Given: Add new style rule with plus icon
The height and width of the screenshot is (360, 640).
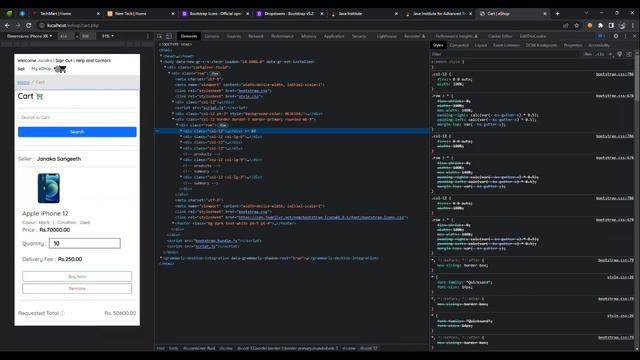Looking at the screenshot, I should [x=611, y=54].
